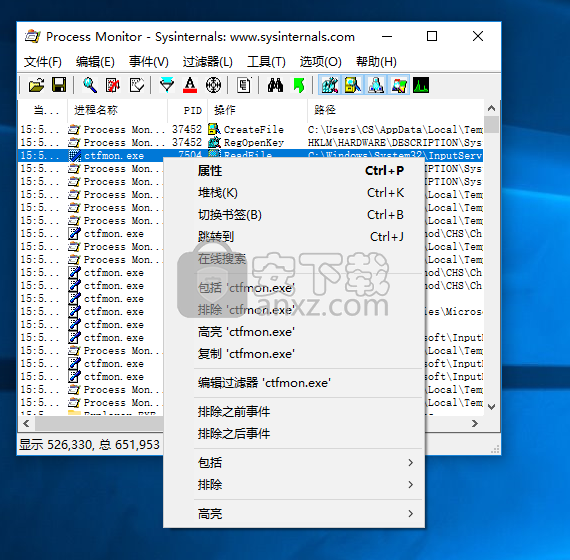The width and height of the screenshot is (570, 560).
Task: Toggle Show Registry Activity toolbar button
Action: (x=330, y=85)
